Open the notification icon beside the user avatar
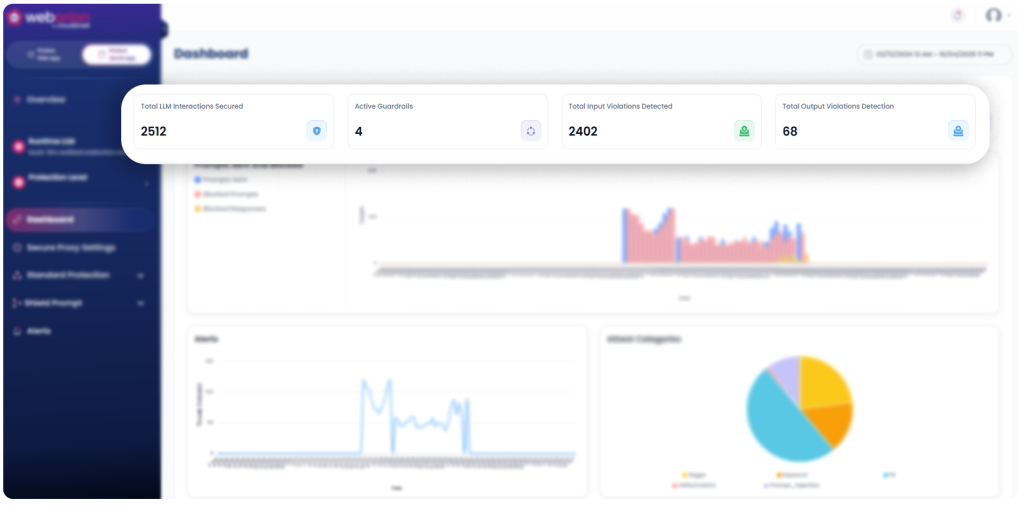This screenshot has height=507, width=1024. pyautogui.click(x=958, y=16)
